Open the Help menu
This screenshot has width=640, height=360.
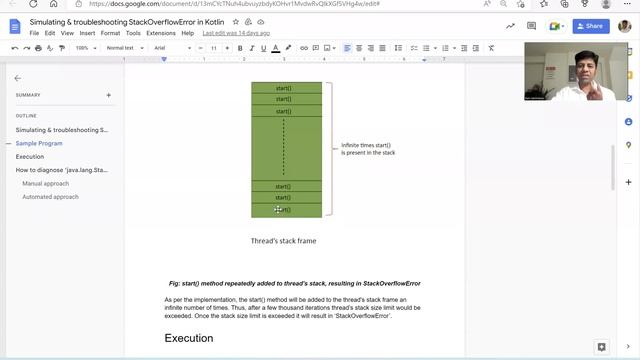(x=188, y=33)
